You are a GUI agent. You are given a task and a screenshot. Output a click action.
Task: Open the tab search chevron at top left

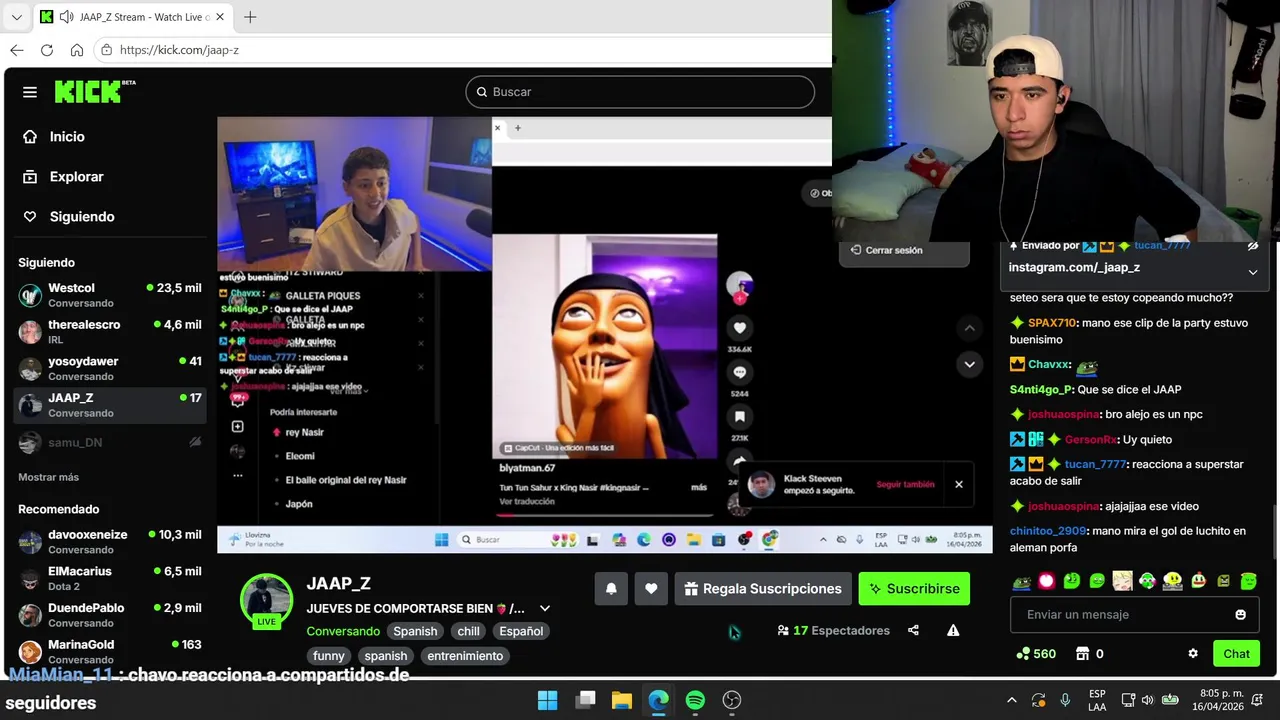16,17
